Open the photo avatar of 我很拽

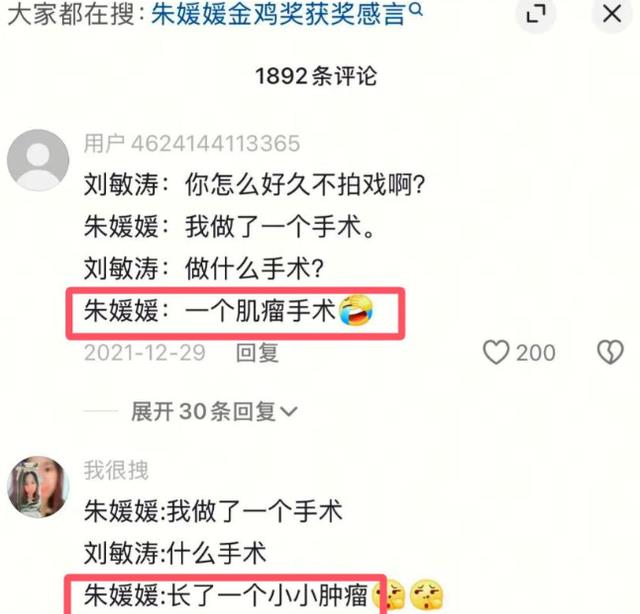tap(38, 487)
